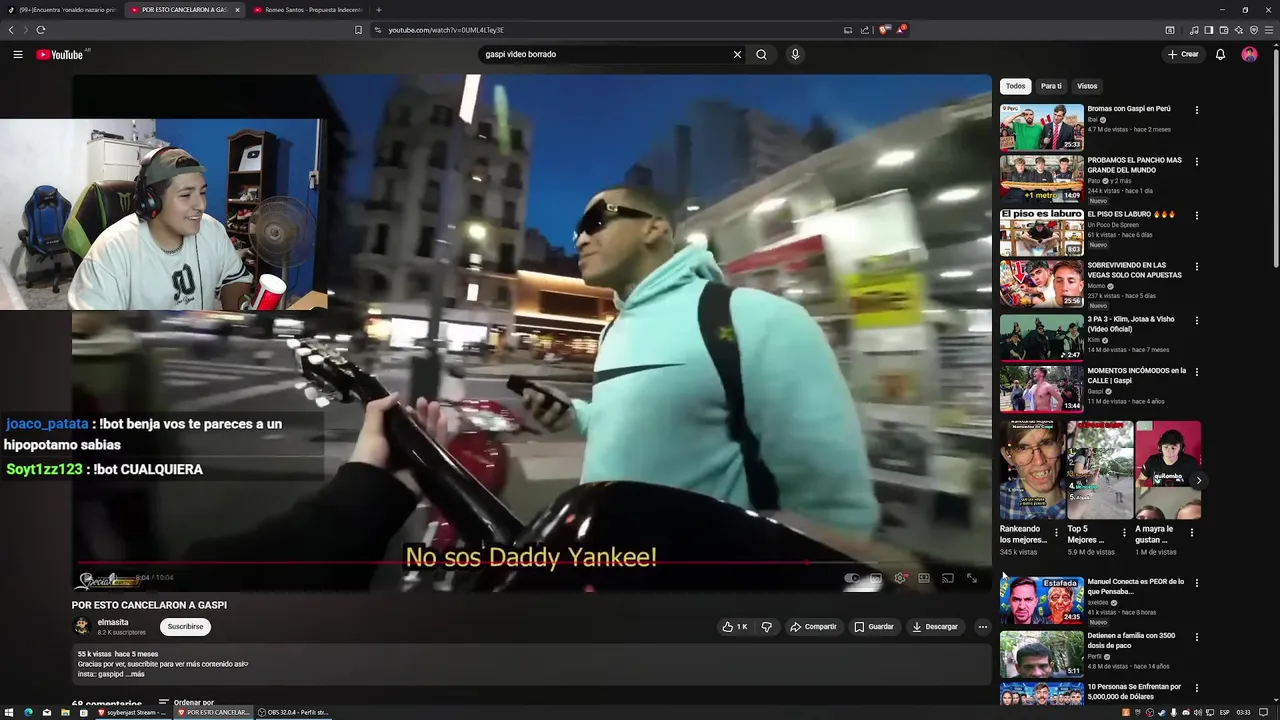The height and width of the screenshot is (720, 1280).
Task: Subscribe to elmasita channel
Action: tap(185, 627)
